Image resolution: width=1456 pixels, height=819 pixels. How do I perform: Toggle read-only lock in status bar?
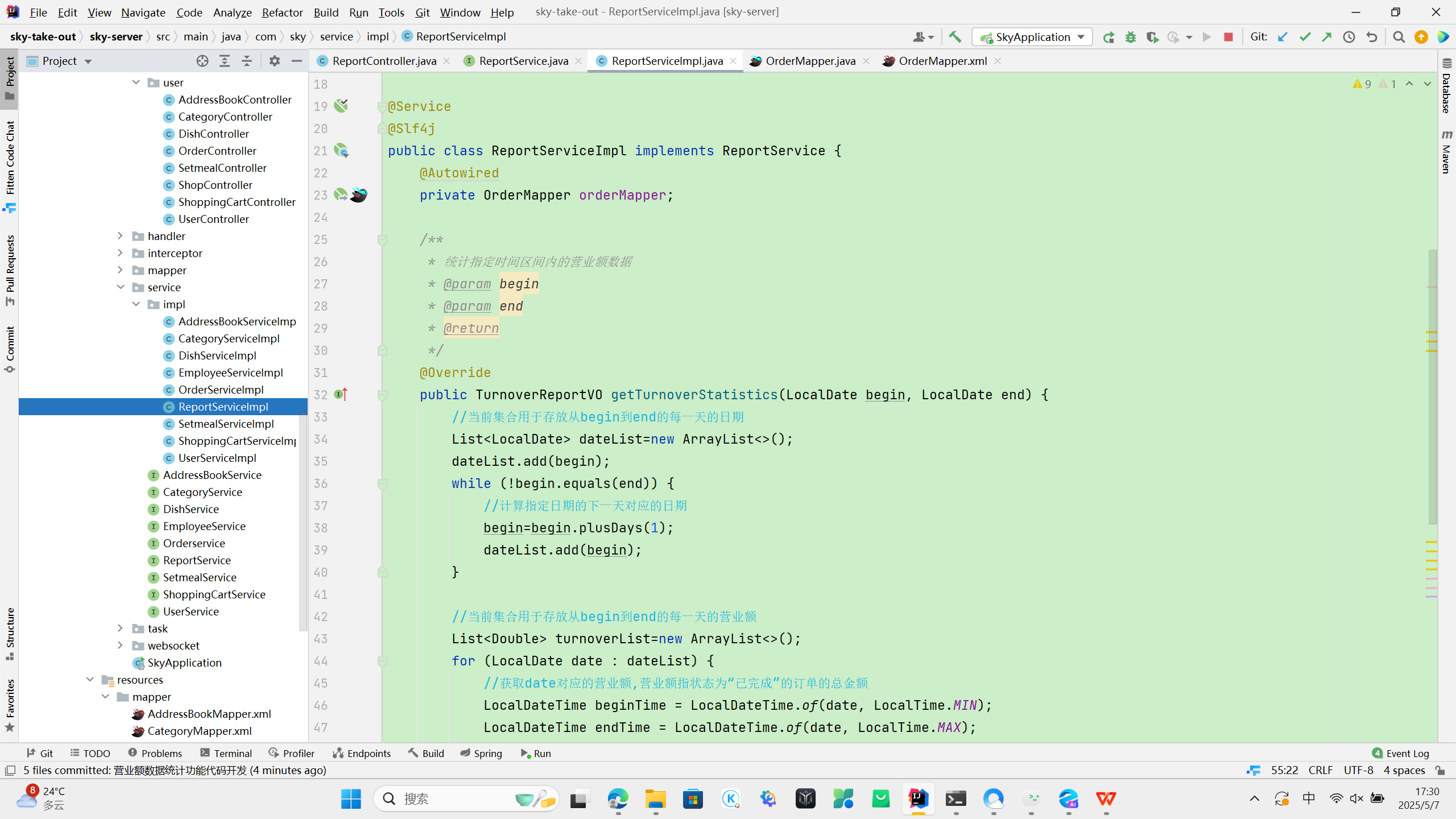click(x=1440, y=770)
